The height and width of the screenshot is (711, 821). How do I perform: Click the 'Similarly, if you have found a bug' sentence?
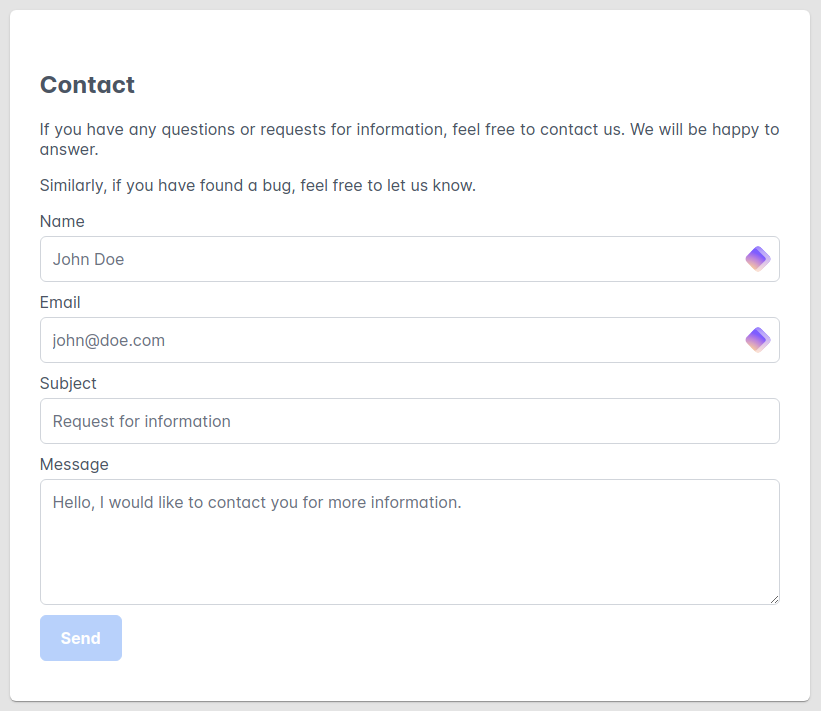click(x=257, y=186)
